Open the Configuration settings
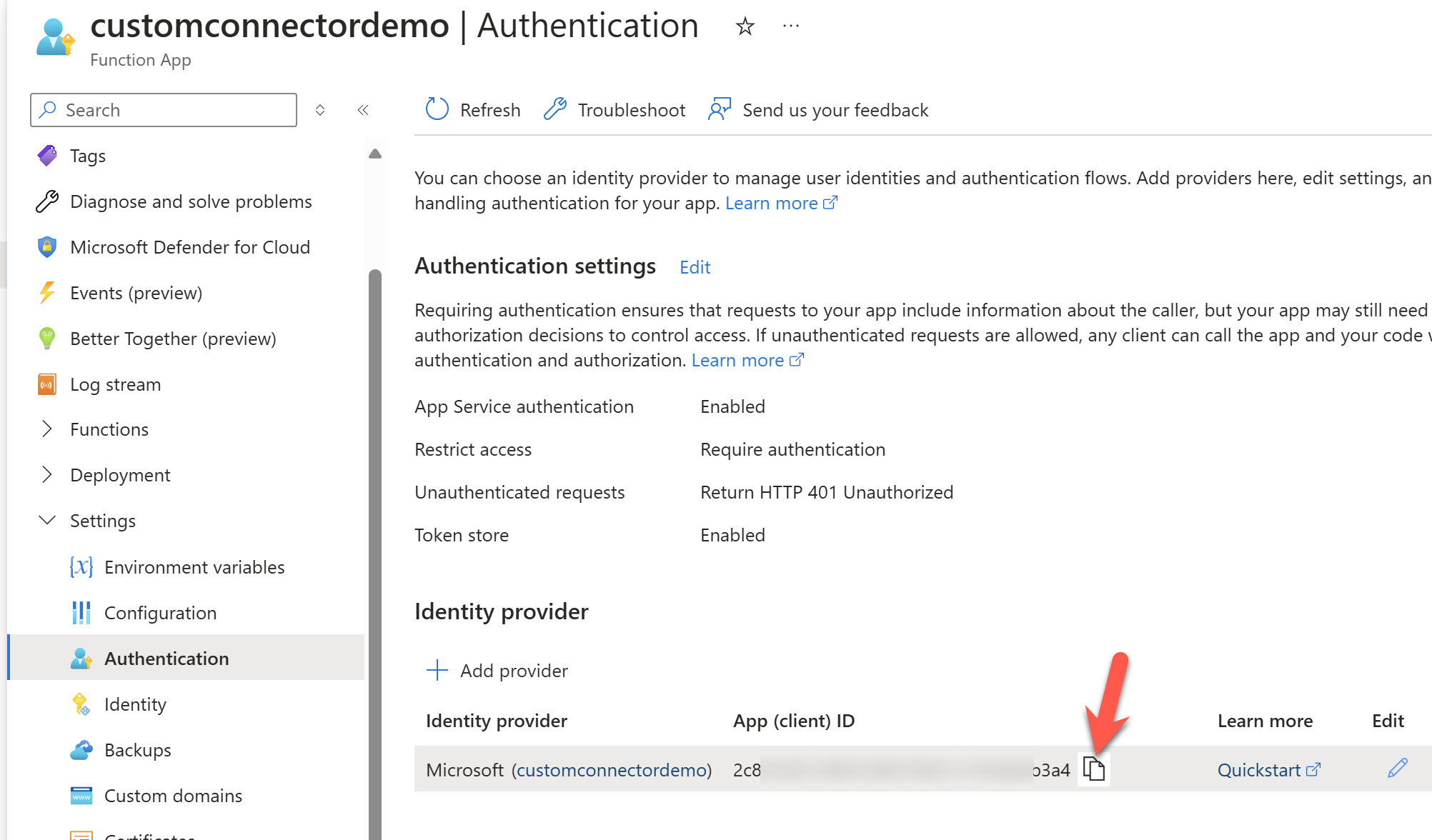 [160, 612]
